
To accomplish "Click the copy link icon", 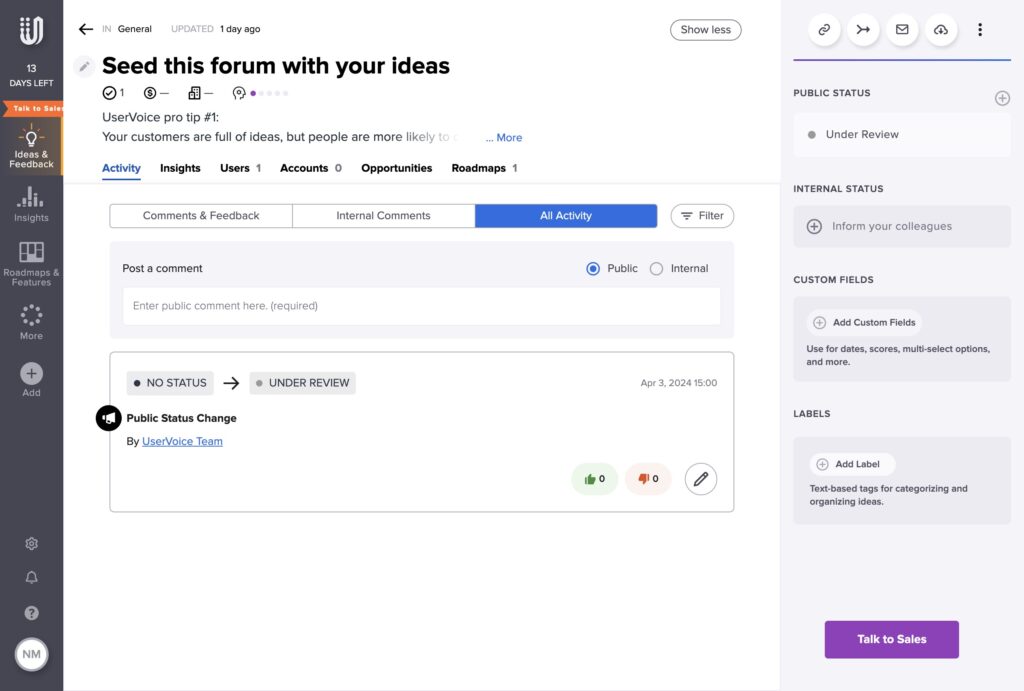I will tap(823, 29).
